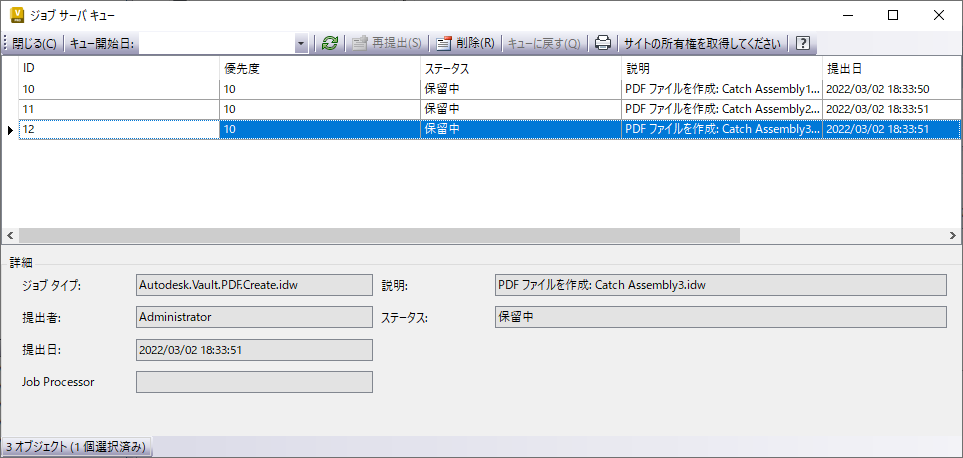
Task: Click the printer icon in toolbar
Action: [x=603, y=44]
